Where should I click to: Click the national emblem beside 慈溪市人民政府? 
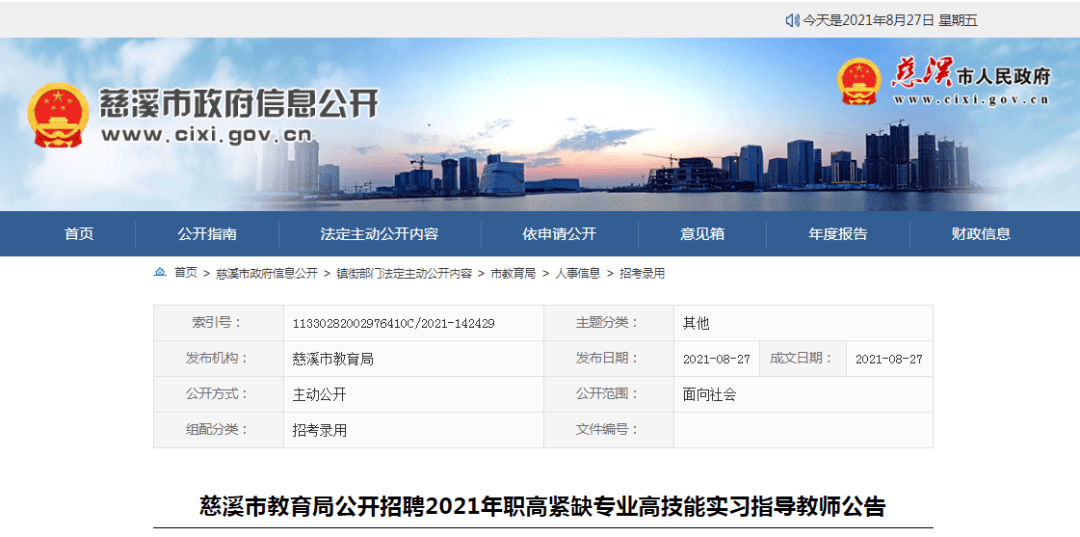point(859,81)
